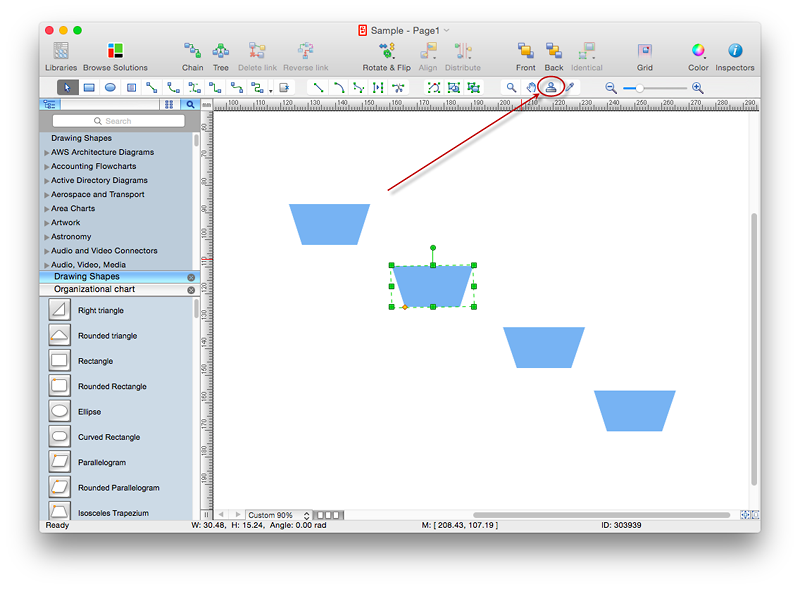Select the eyedropper tool
This screenshot has height=589, width=800.
point(570,88)
